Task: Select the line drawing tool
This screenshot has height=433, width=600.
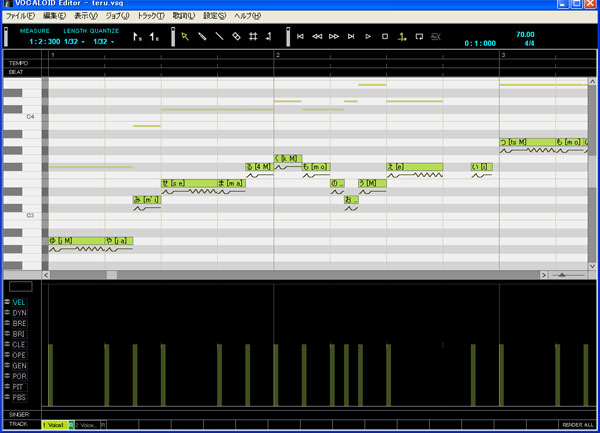Action: point(219,36)
